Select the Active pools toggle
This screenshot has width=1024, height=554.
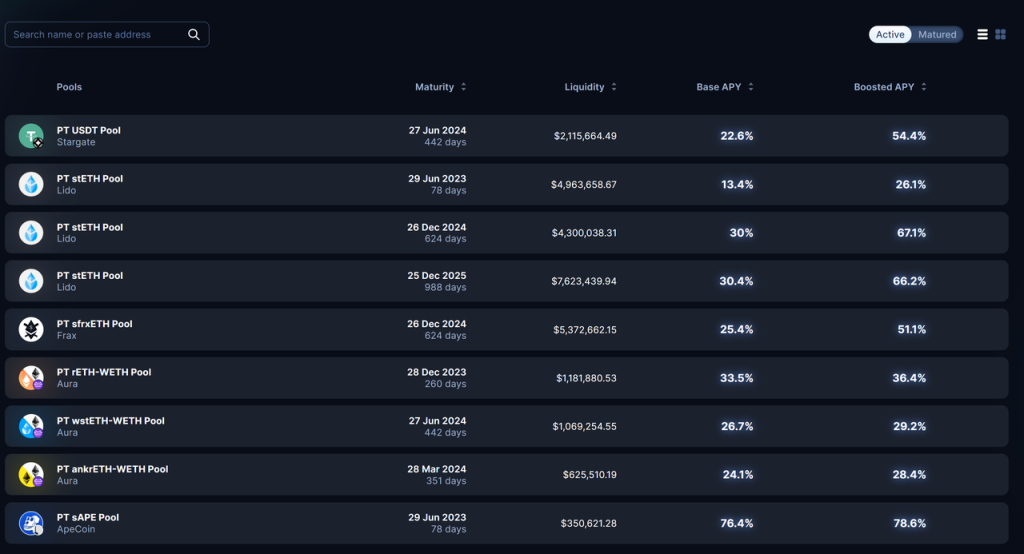pos(889,35)
